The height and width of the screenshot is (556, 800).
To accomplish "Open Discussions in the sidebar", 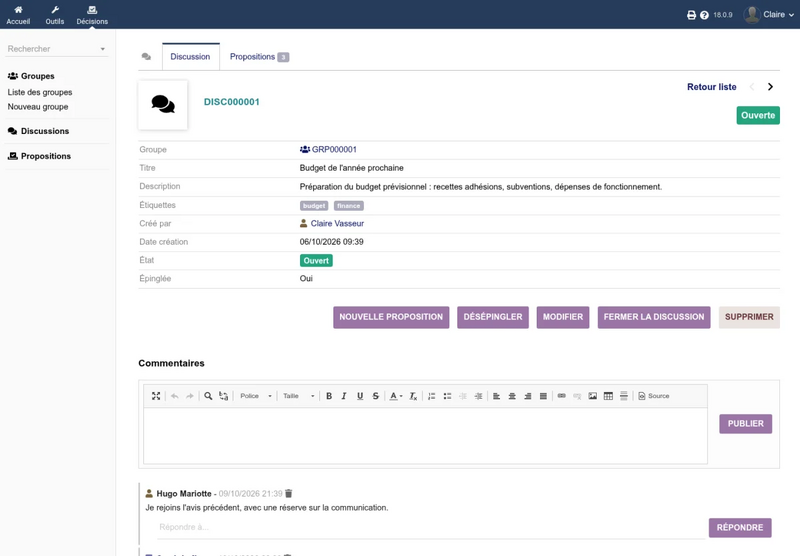I will click(38, 131).
